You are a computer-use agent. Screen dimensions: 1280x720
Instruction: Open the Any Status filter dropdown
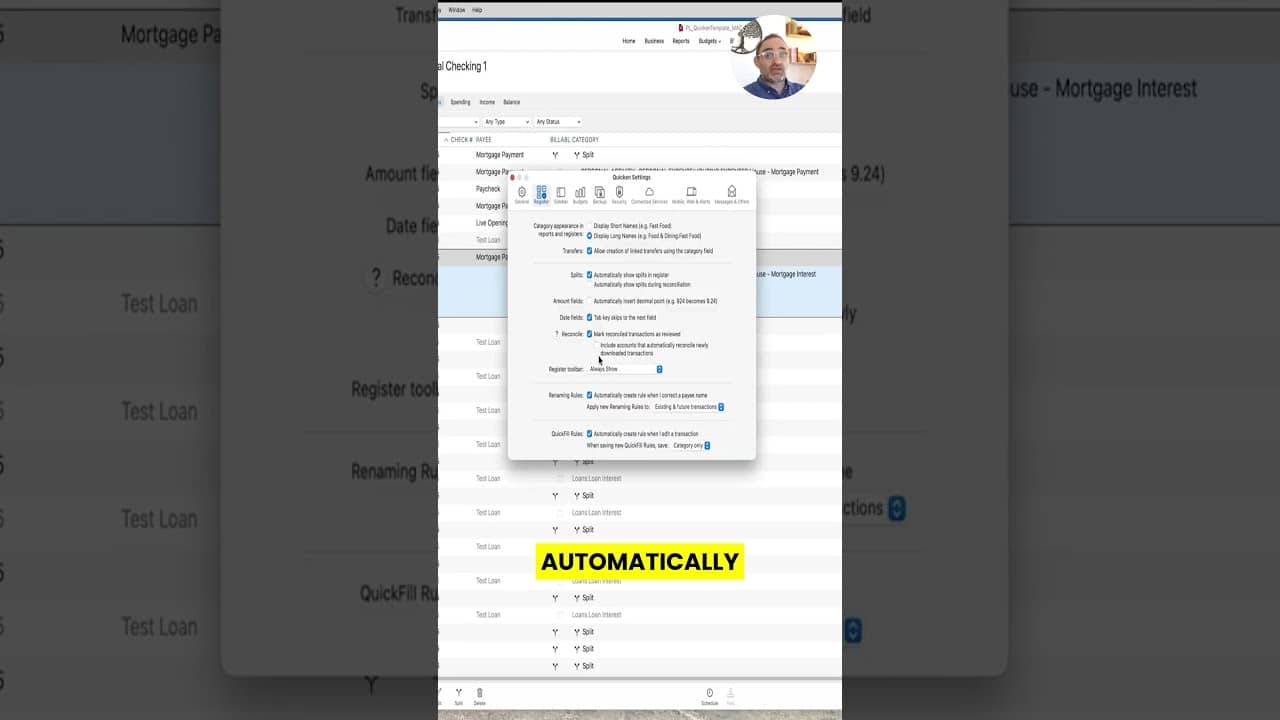point(558,122)
